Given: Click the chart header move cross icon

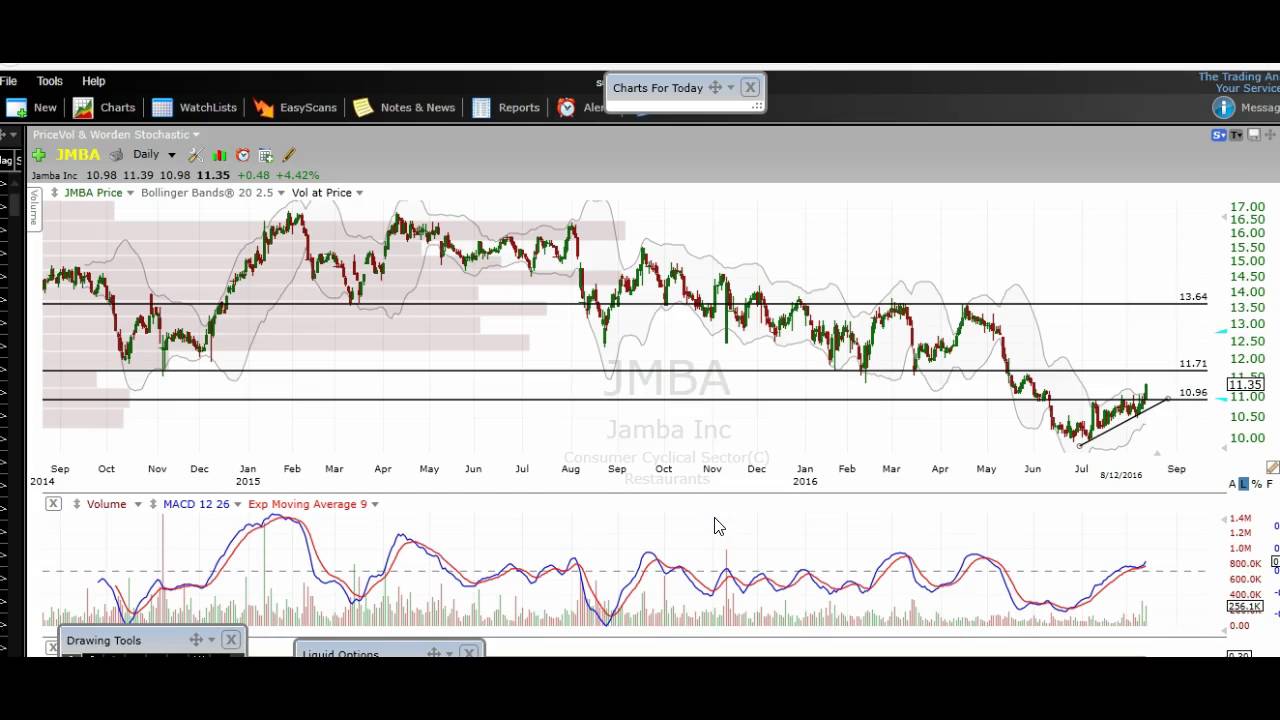Looking at the screenshot, I should 1270,135.
